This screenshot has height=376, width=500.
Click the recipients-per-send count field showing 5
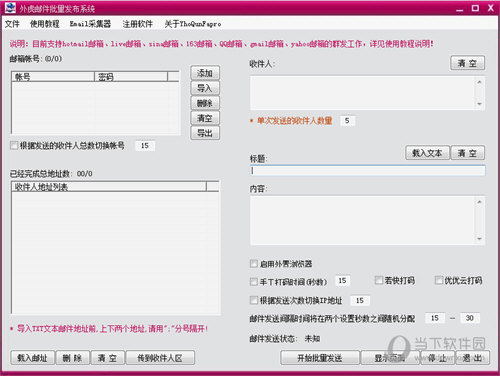(x=347, y=121)
